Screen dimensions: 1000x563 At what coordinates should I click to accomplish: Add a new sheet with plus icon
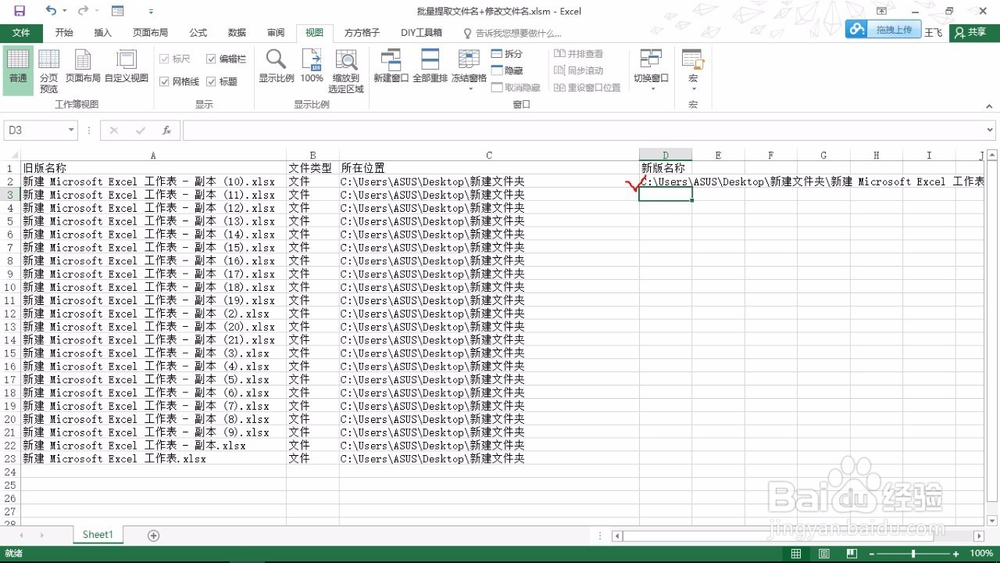(x=154, y=536)
